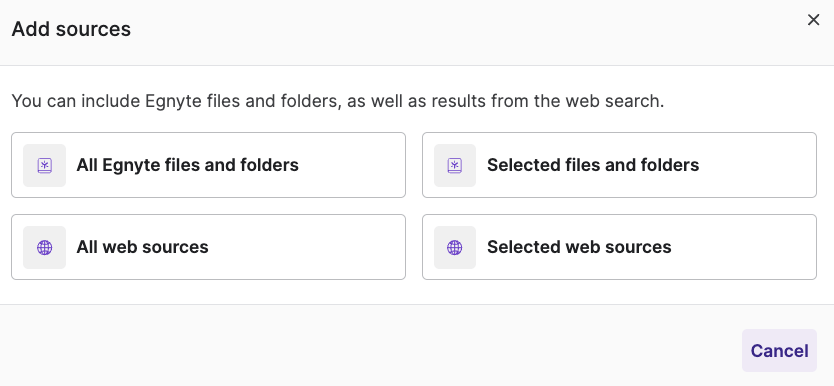The height and width of the screenshot is (386, 834).
Task: Pick the All web sources option
Action: (208, 247)
